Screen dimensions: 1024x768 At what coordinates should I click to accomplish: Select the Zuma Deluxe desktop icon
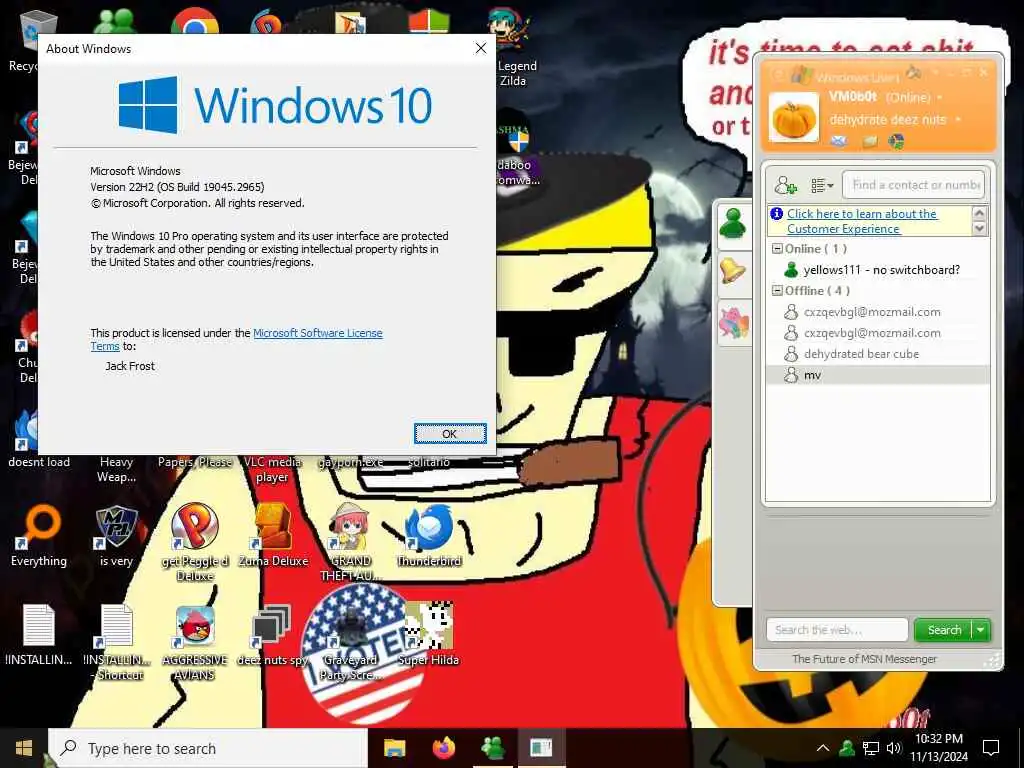click(x=273, y=534)
